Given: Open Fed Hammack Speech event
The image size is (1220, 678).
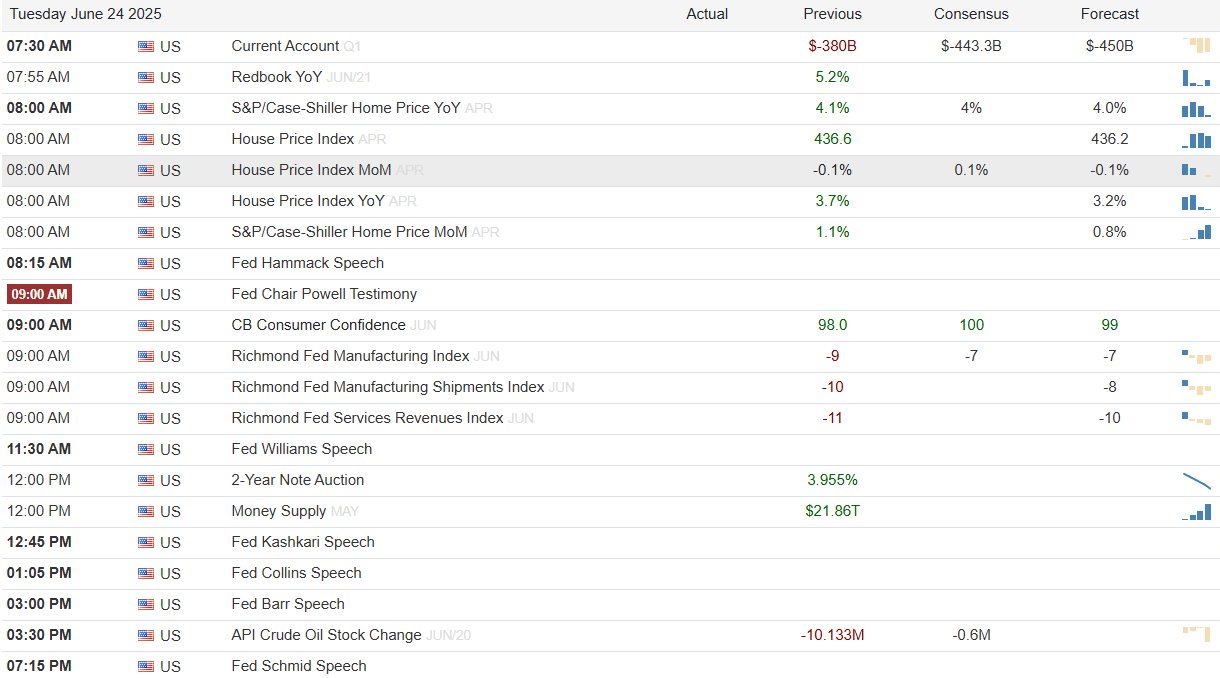Looking at the screenshot, I should [307, 263].
